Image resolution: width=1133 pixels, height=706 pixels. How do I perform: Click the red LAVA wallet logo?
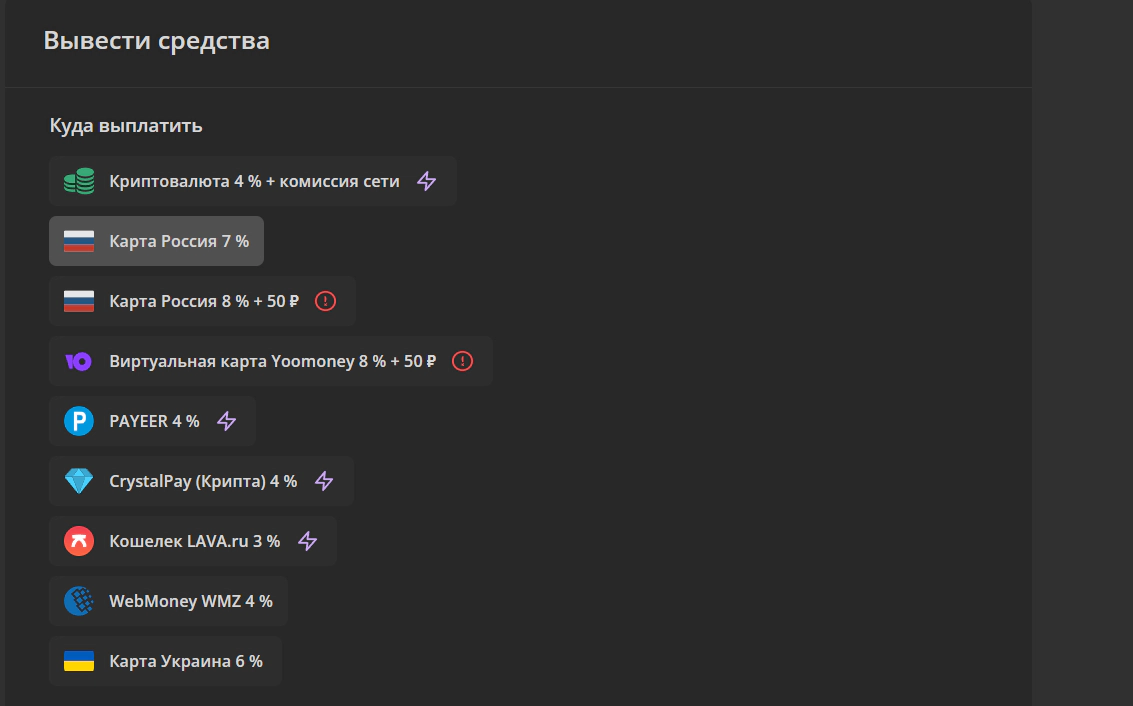[x=78, y=541]
